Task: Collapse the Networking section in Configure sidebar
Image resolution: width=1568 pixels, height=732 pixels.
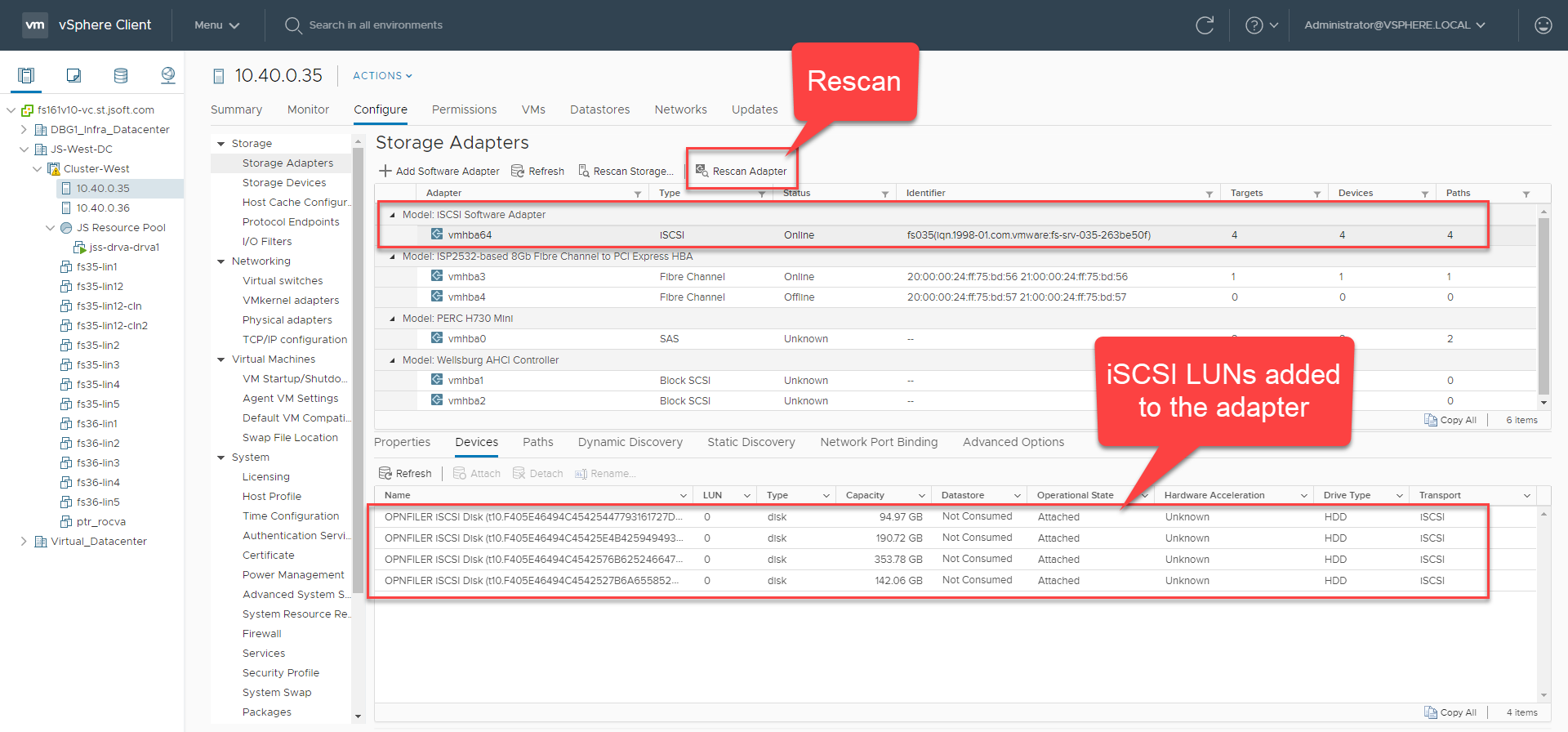Action: tap(221, 261)
